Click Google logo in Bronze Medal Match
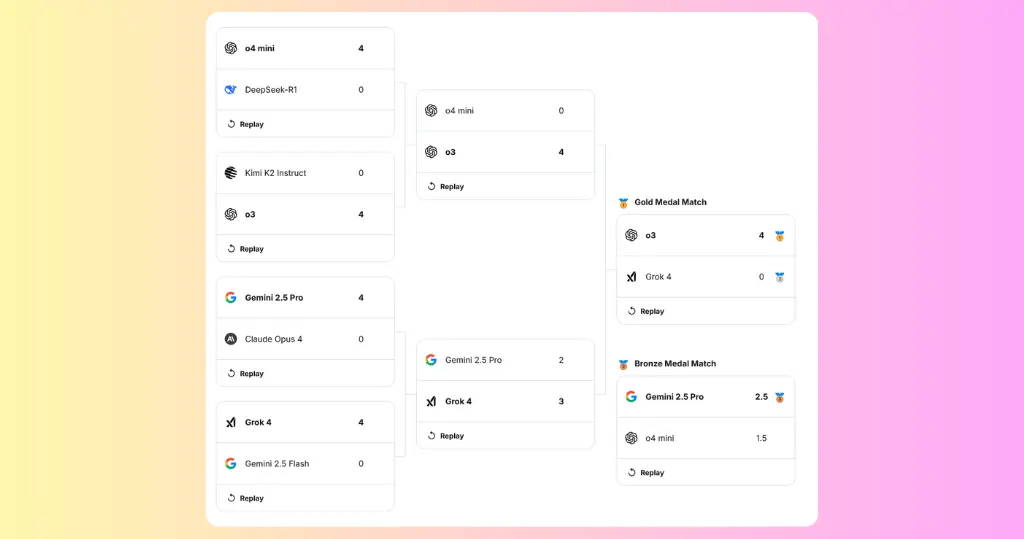1024x539 pixels. (631, 397)
